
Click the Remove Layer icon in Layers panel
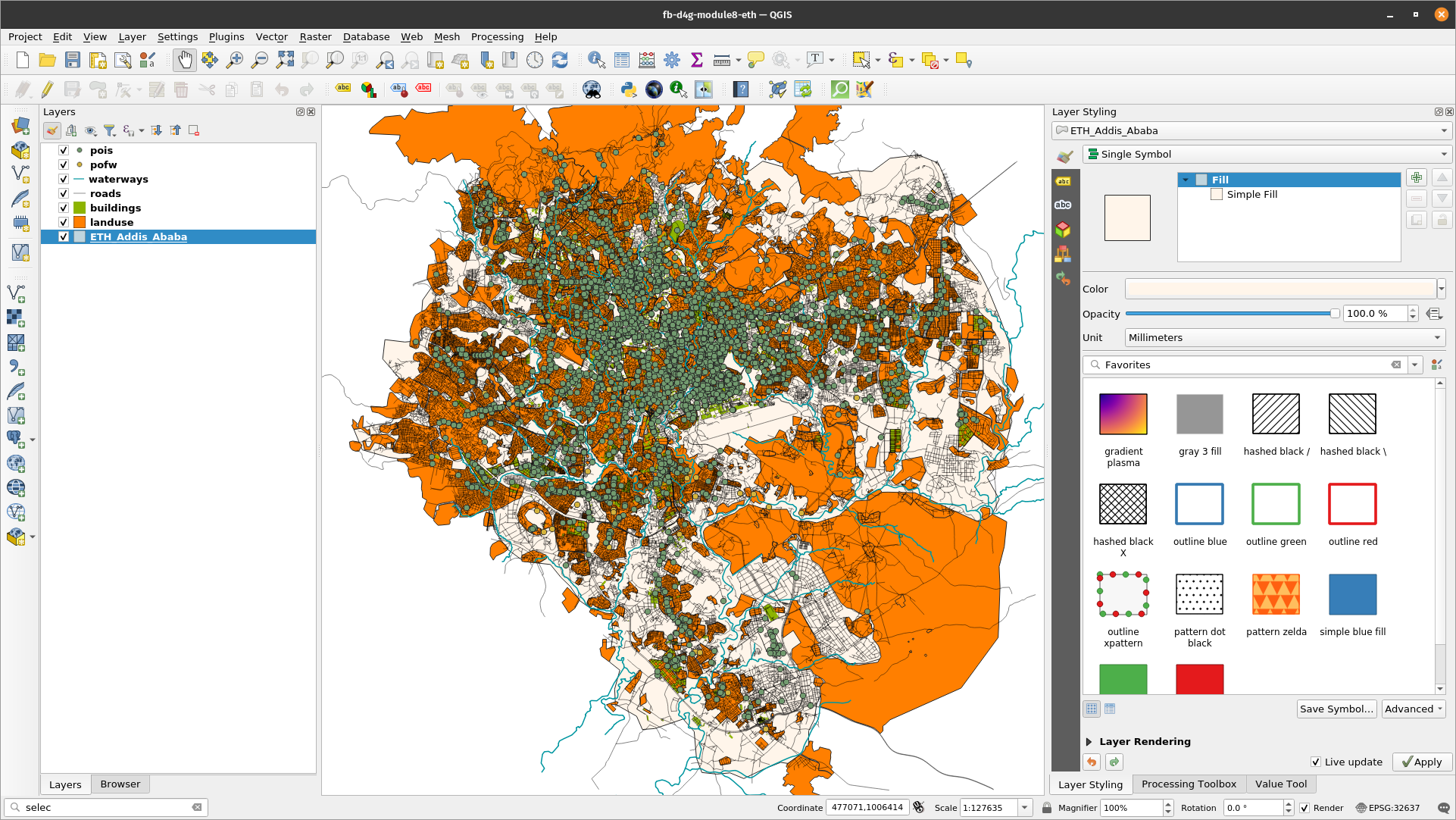click(194, 130)
